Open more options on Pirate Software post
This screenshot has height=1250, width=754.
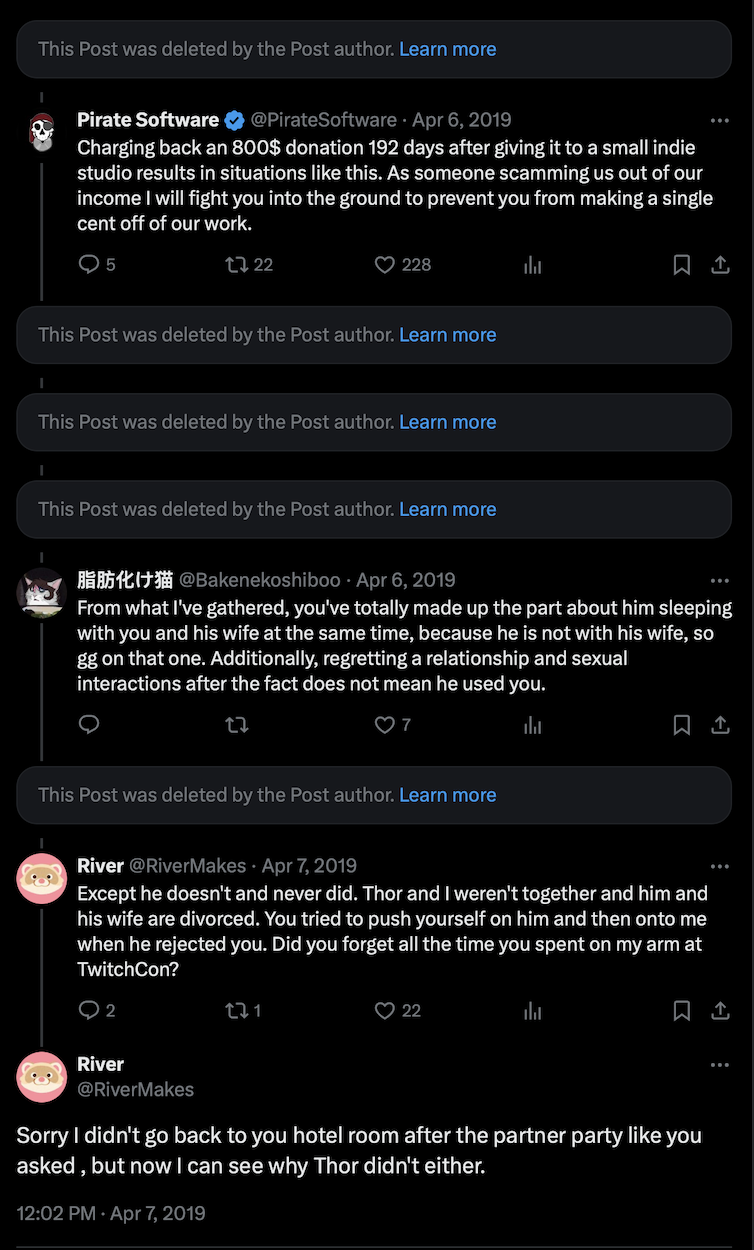[720, 120]
